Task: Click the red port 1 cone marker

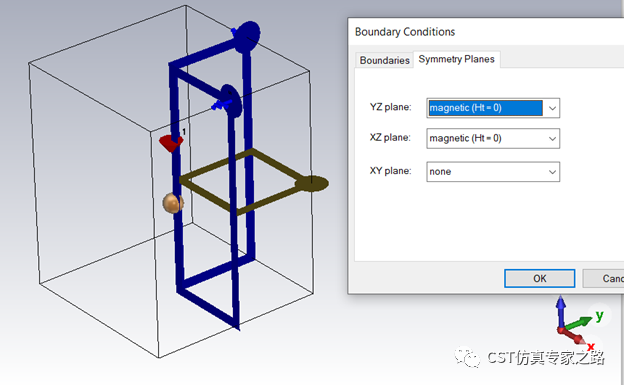Action: pos(170,143)
